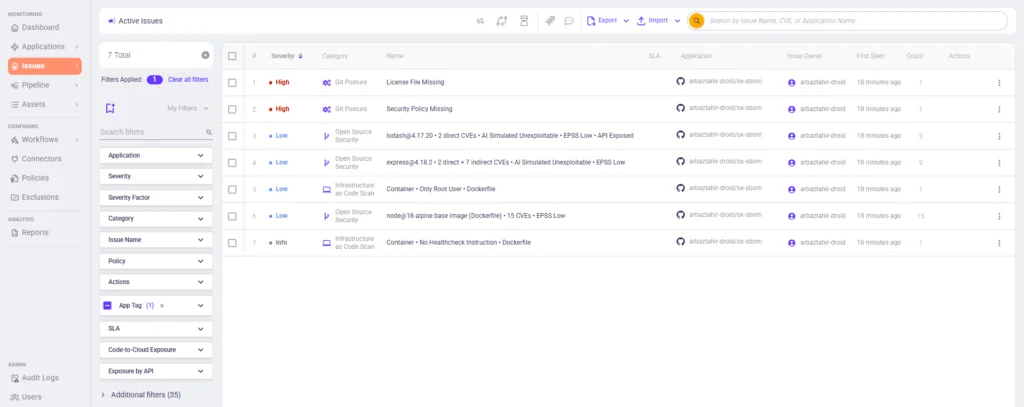The image size is (1024, 407).
Task: Open actions menu for express@4.18.2 issue
Action: coord(999,163)
